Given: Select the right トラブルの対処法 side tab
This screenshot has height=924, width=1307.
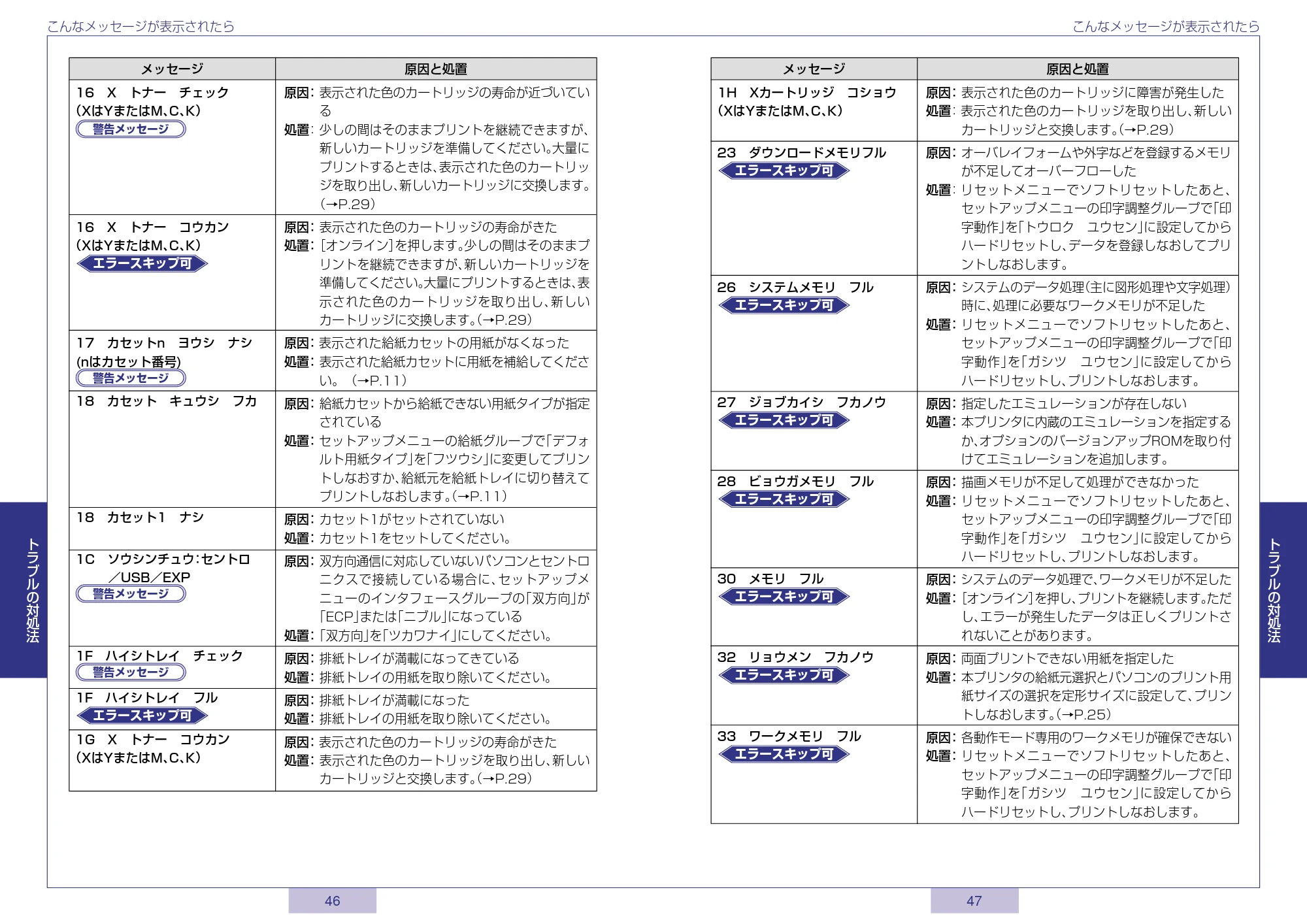Looking at the screenshot, I should [1283, 589].
